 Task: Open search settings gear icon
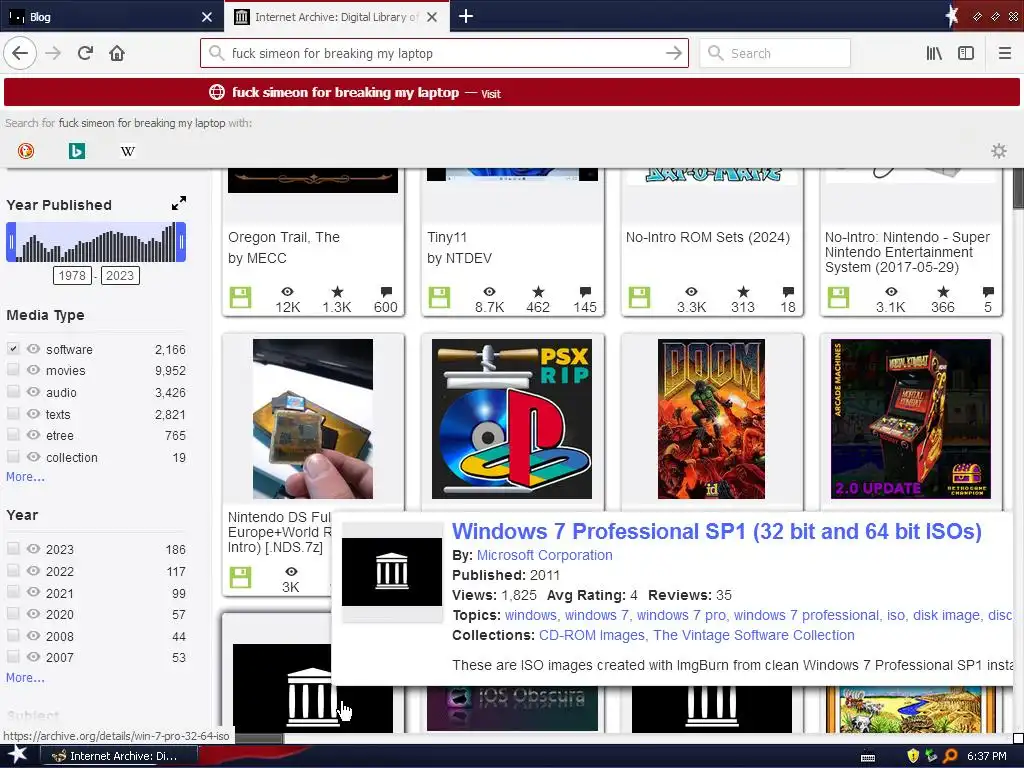(999, 151)
